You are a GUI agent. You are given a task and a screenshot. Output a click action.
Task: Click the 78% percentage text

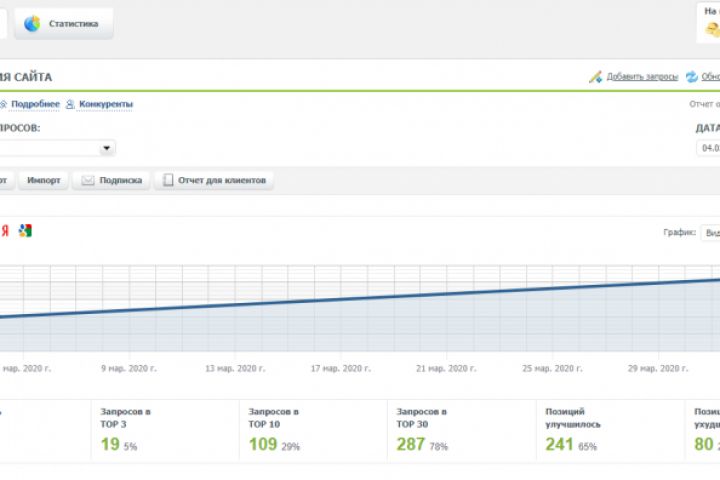[x=439, y=446]
